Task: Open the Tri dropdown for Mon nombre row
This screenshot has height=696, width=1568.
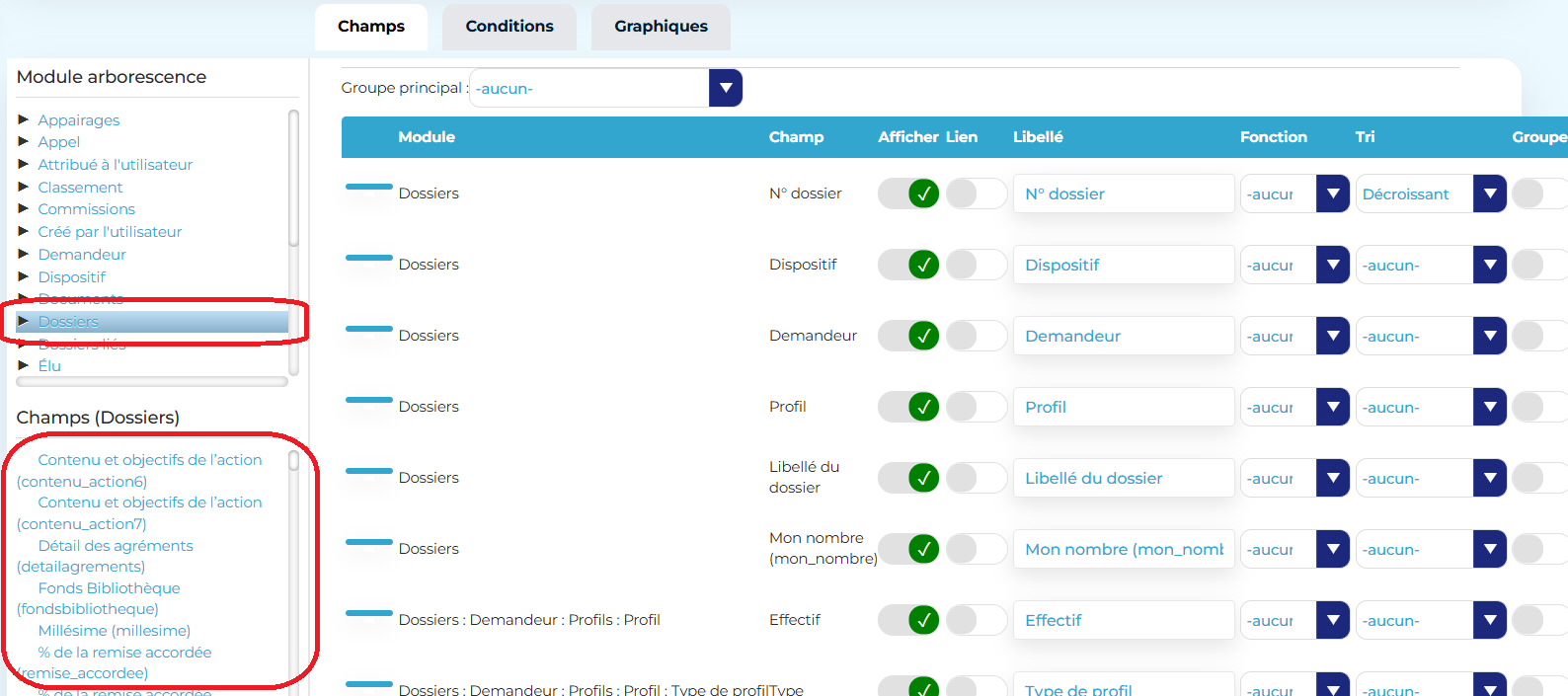Action: point(1430,549)
